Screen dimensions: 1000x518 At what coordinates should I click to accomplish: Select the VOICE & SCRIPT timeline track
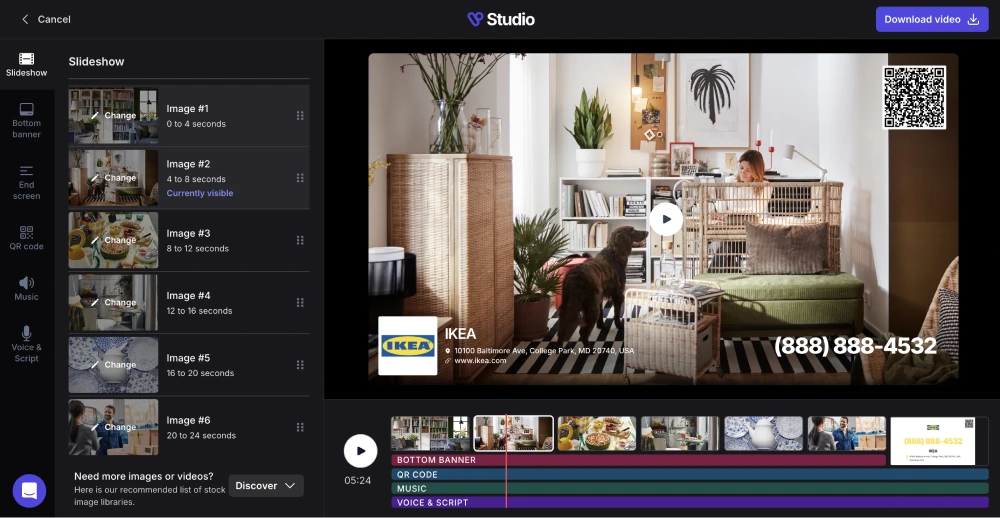689,502
